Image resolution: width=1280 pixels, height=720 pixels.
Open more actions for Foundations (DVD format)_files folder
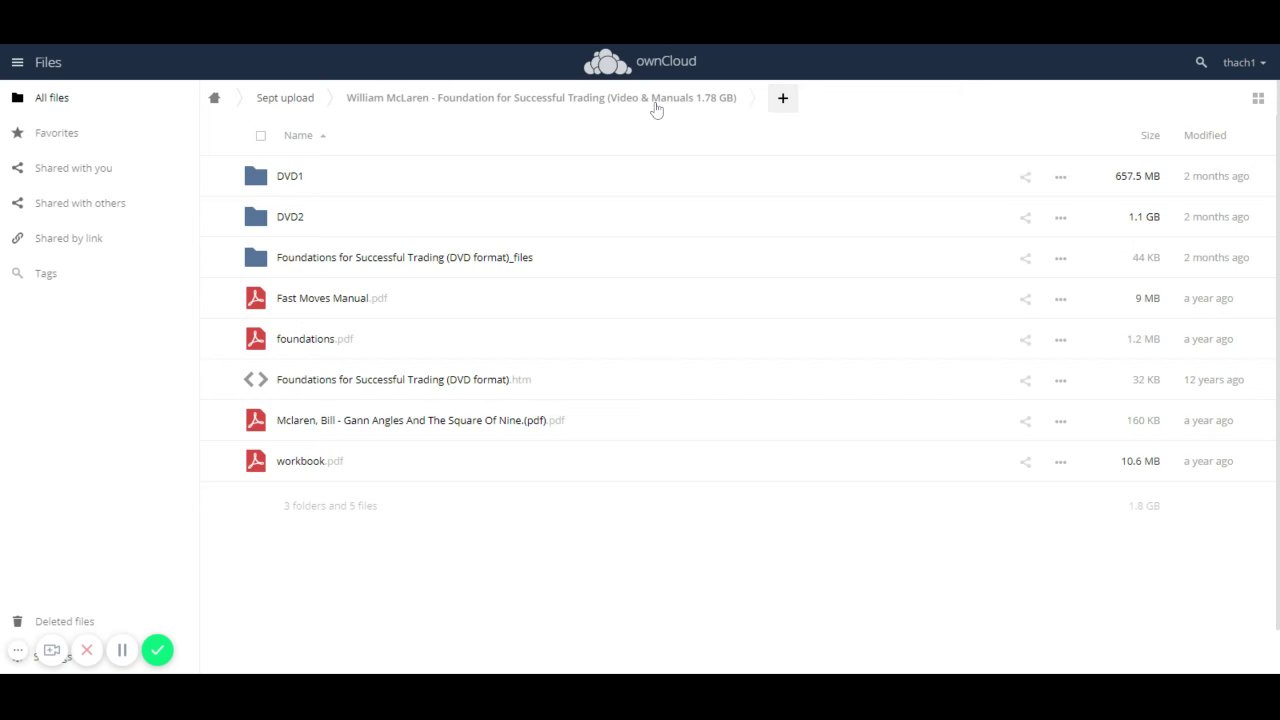(x=1060, y=258)
